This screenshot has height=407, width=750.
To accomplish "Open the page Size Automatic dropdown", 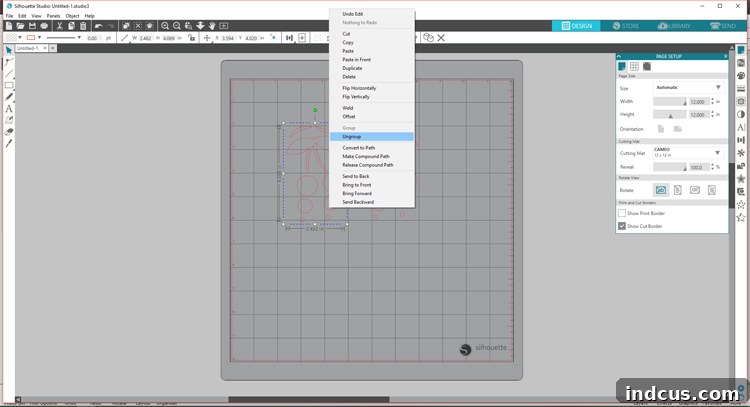I will 688,88.
